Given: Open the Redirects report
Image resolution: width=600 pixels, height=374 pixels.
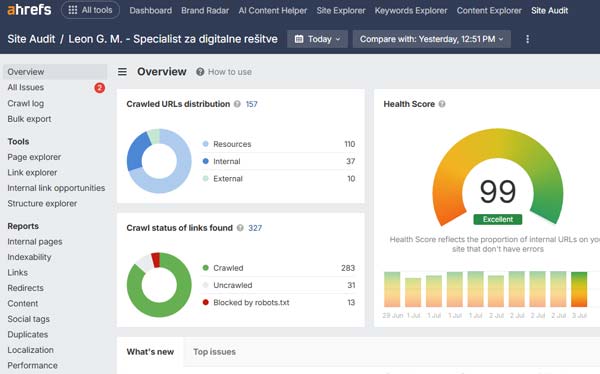Looking at the screenshot, I should point(25,288).
